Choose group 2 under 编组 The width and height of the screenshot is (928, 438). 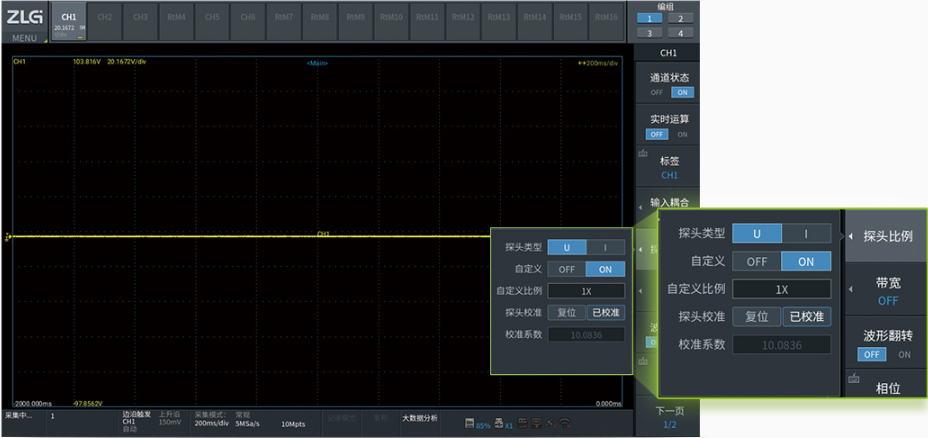(x=681, y=18)
